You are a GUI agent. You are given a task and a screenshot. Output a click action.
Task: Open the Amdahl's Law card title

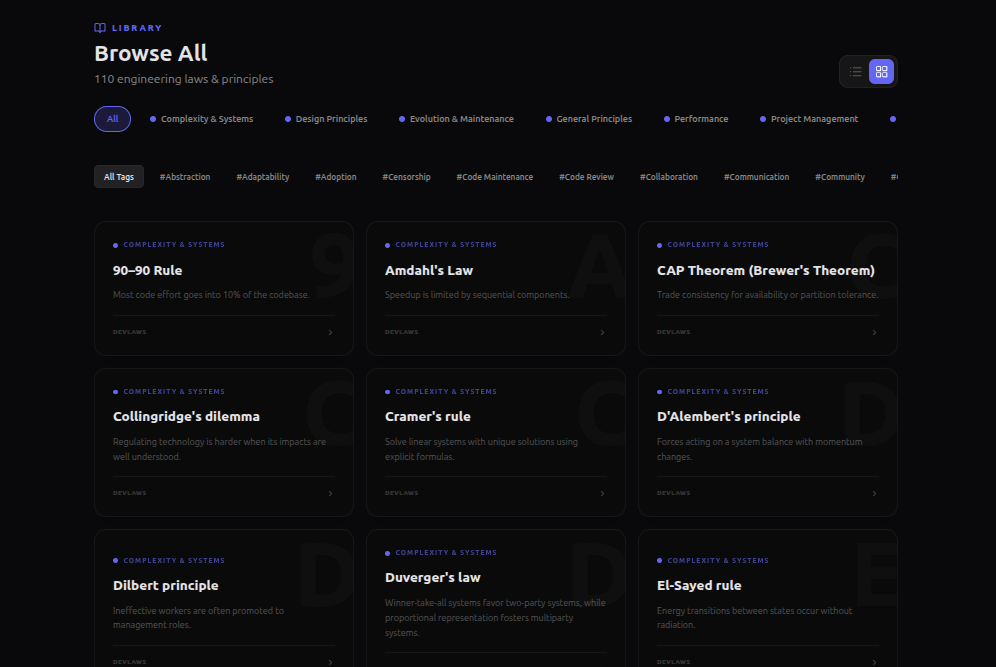(x=429, y=271)
